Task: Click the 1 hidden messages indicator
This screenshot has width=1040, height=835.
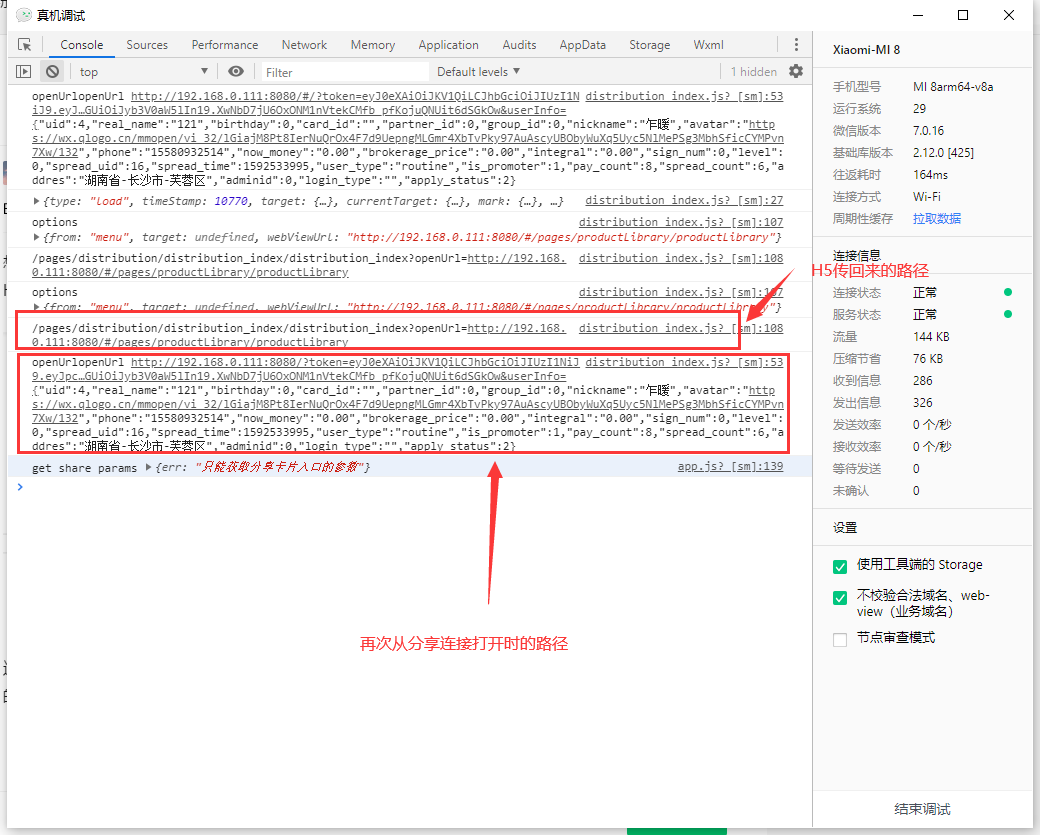Action: pyautogui.click(x=753, y=72)
